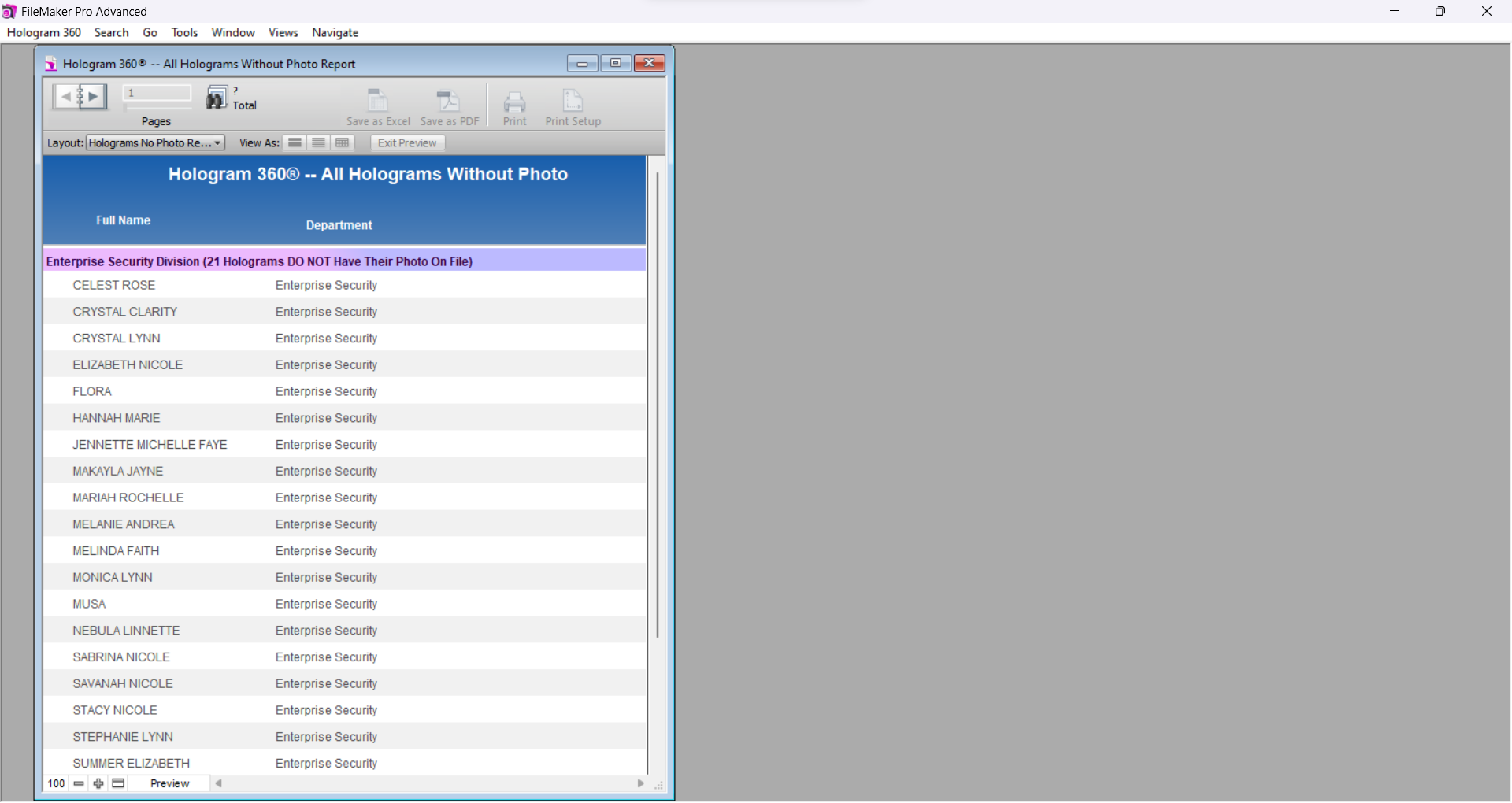Go to next page in page book
Image resolution: width=1512 pixels, height=803 pixels.
[94, 96]
